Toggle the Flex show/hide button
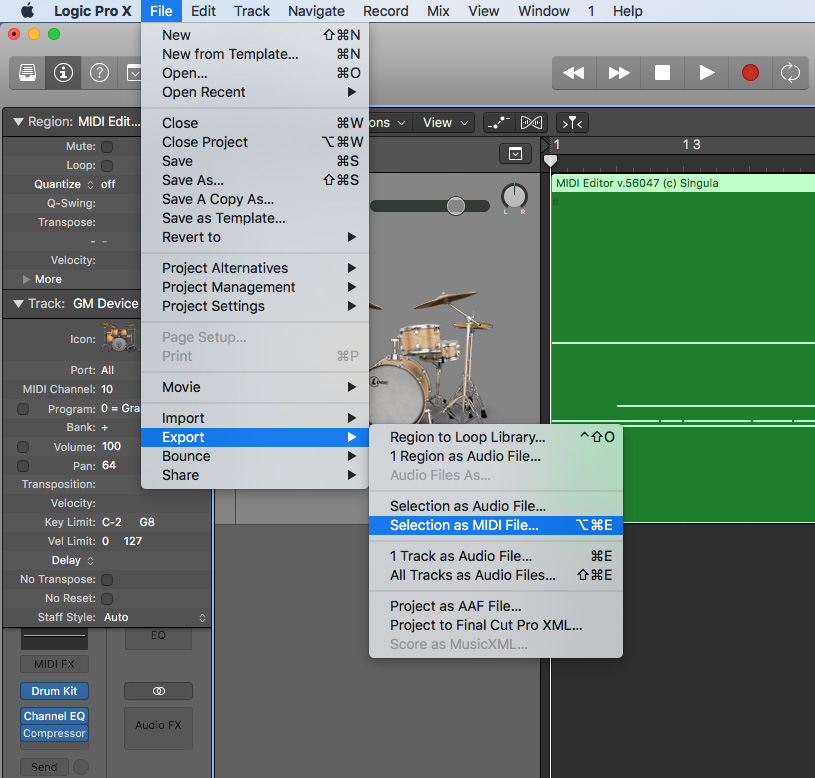 531,123
